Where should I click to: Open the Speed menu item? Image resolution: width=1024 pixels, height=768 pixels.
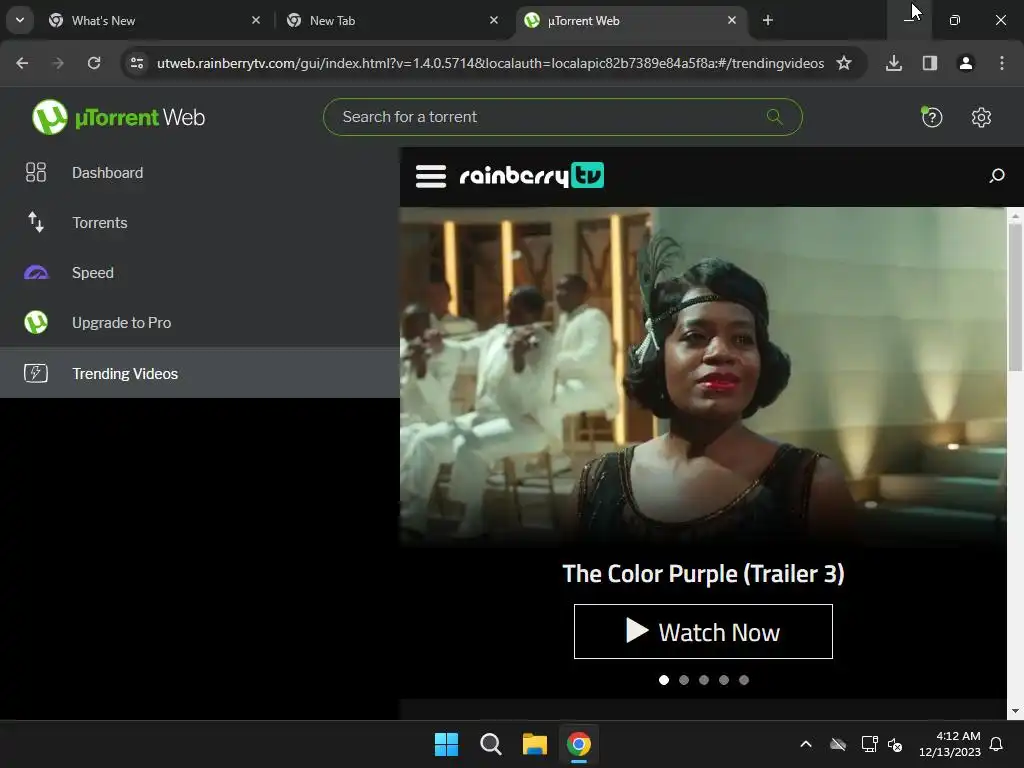click(200, 272)
